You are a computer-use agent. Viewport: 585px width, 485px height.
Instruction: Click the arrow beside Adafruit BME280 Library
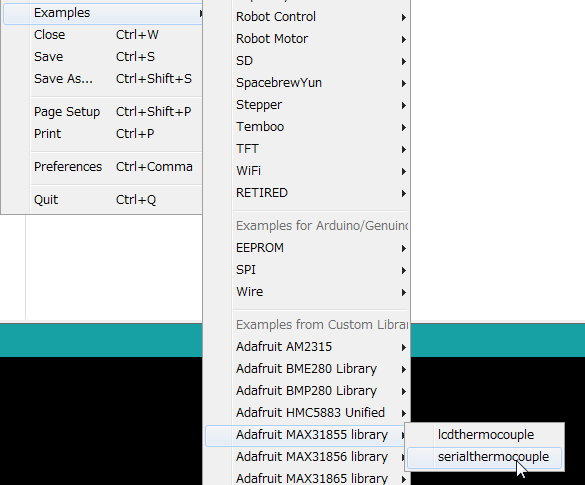click(x=404, y=370)
